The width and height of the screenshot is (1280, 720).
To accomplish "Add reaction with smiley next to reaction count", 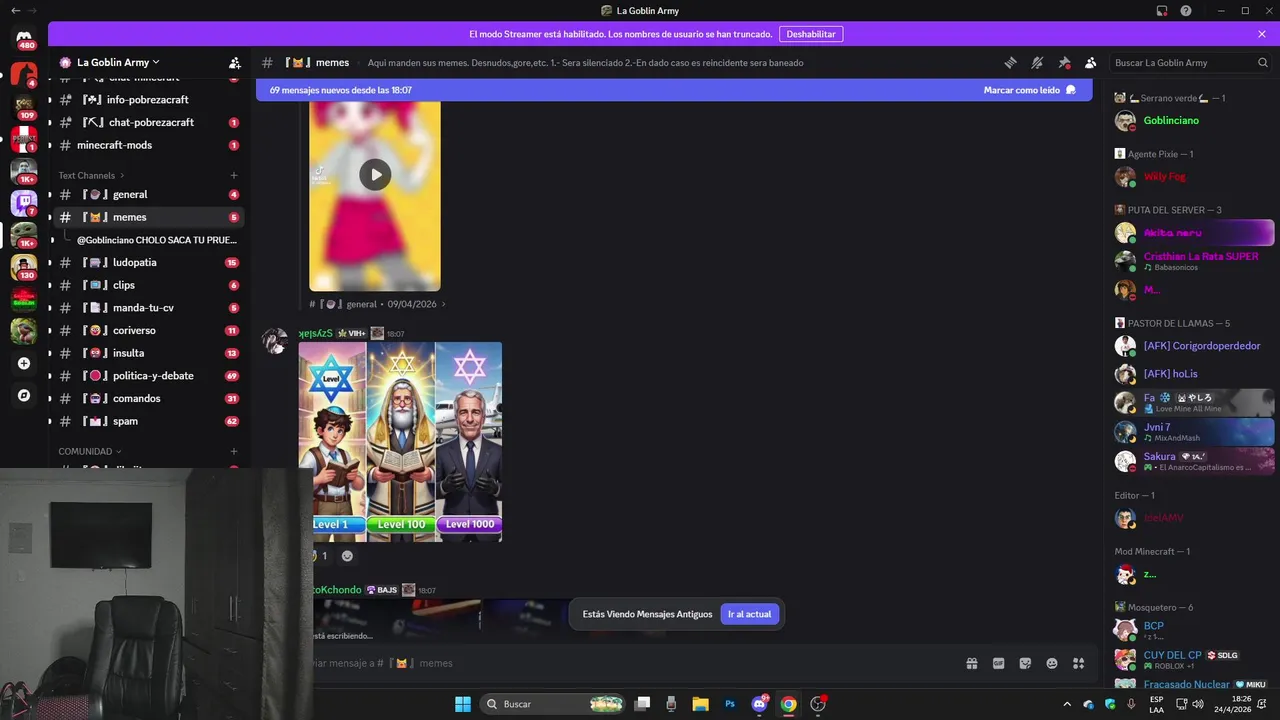I will coord(347,556).
